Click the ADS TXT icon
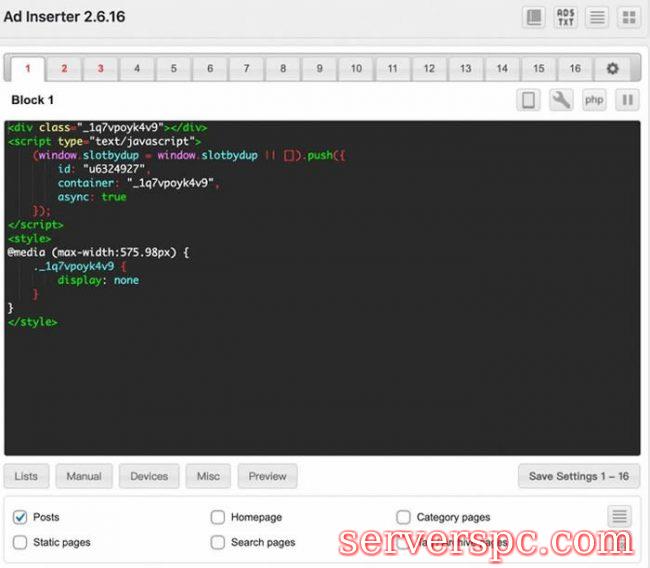 click(x=566, y=17)
